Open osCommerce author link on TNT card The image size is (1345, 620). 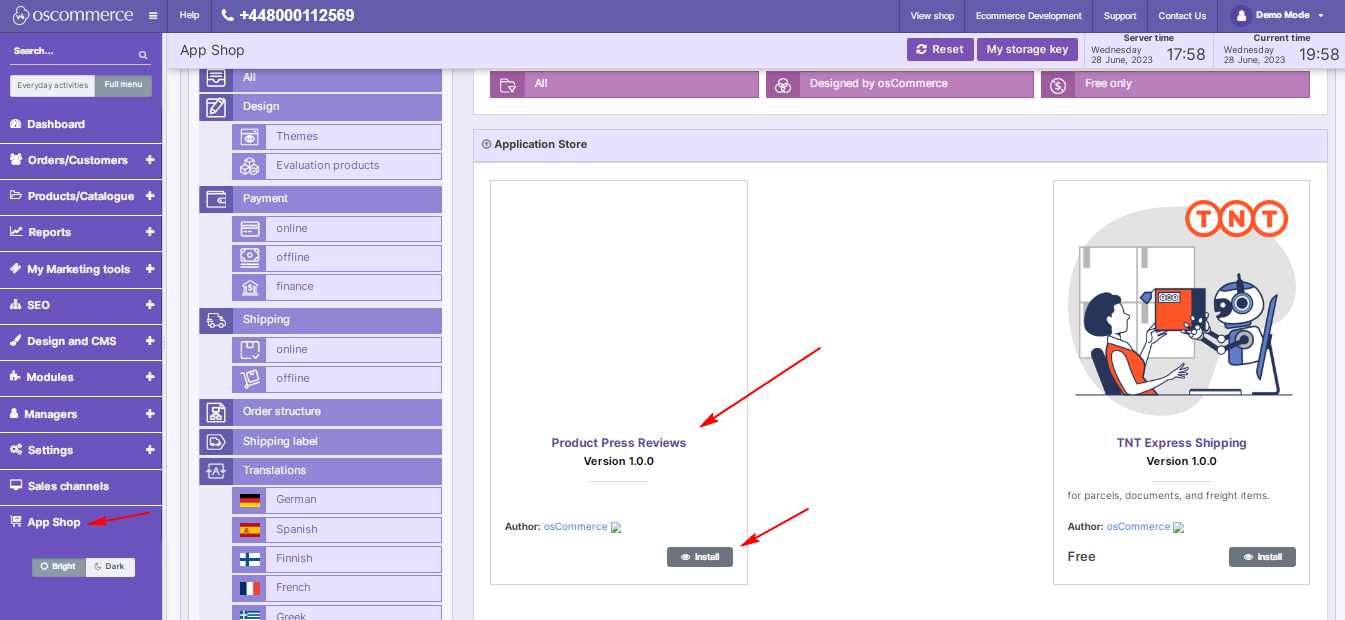pos(1138,527)
